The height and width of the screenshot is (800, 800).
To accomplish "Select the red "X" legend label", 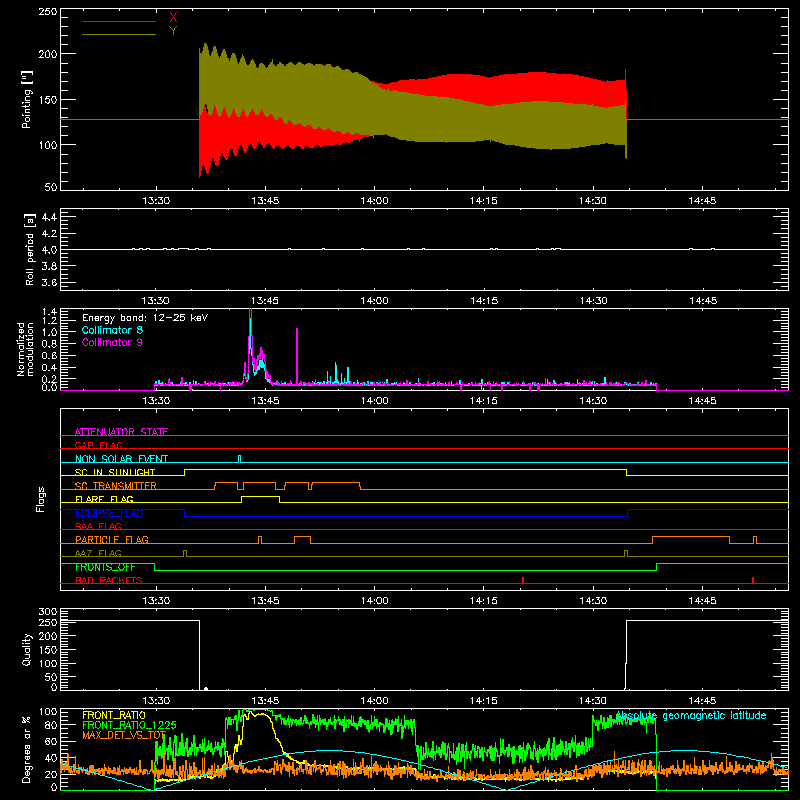I will pos(173,18).
